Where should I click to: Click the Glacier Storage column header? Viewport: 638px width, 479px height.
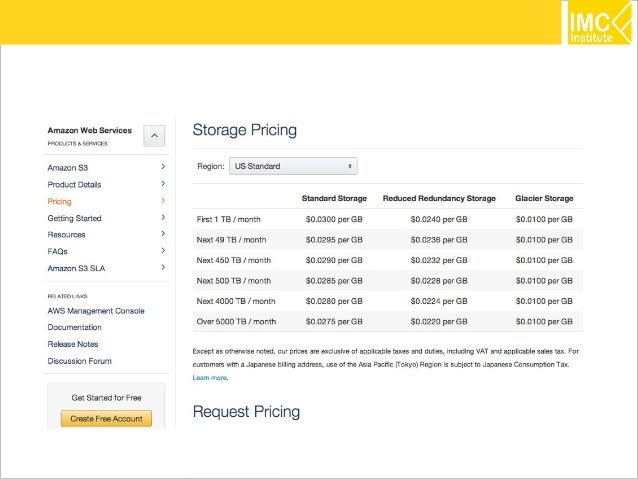pos(544,198)
